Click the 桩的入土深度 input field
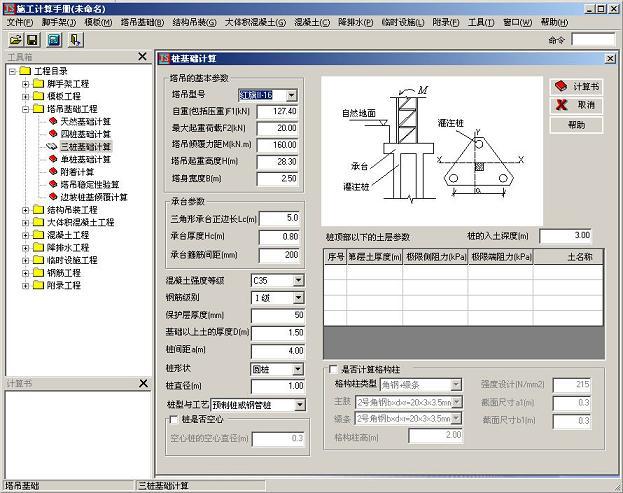The image size is (623, 493). coord(565,236)
